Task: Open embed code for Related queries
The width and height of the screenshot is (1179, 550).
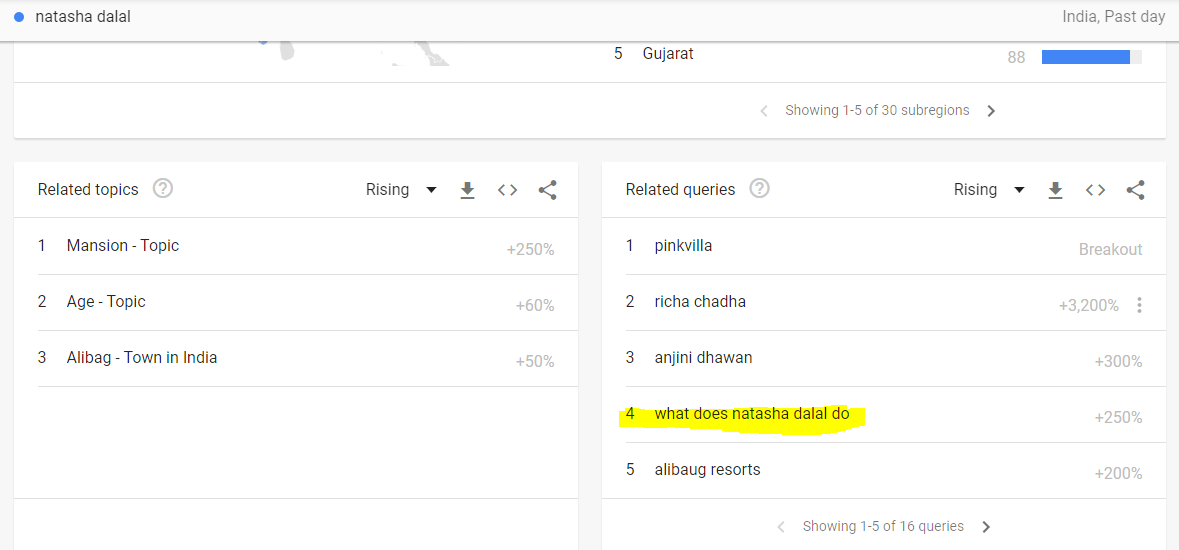Action: click(x=1096, y=190)
